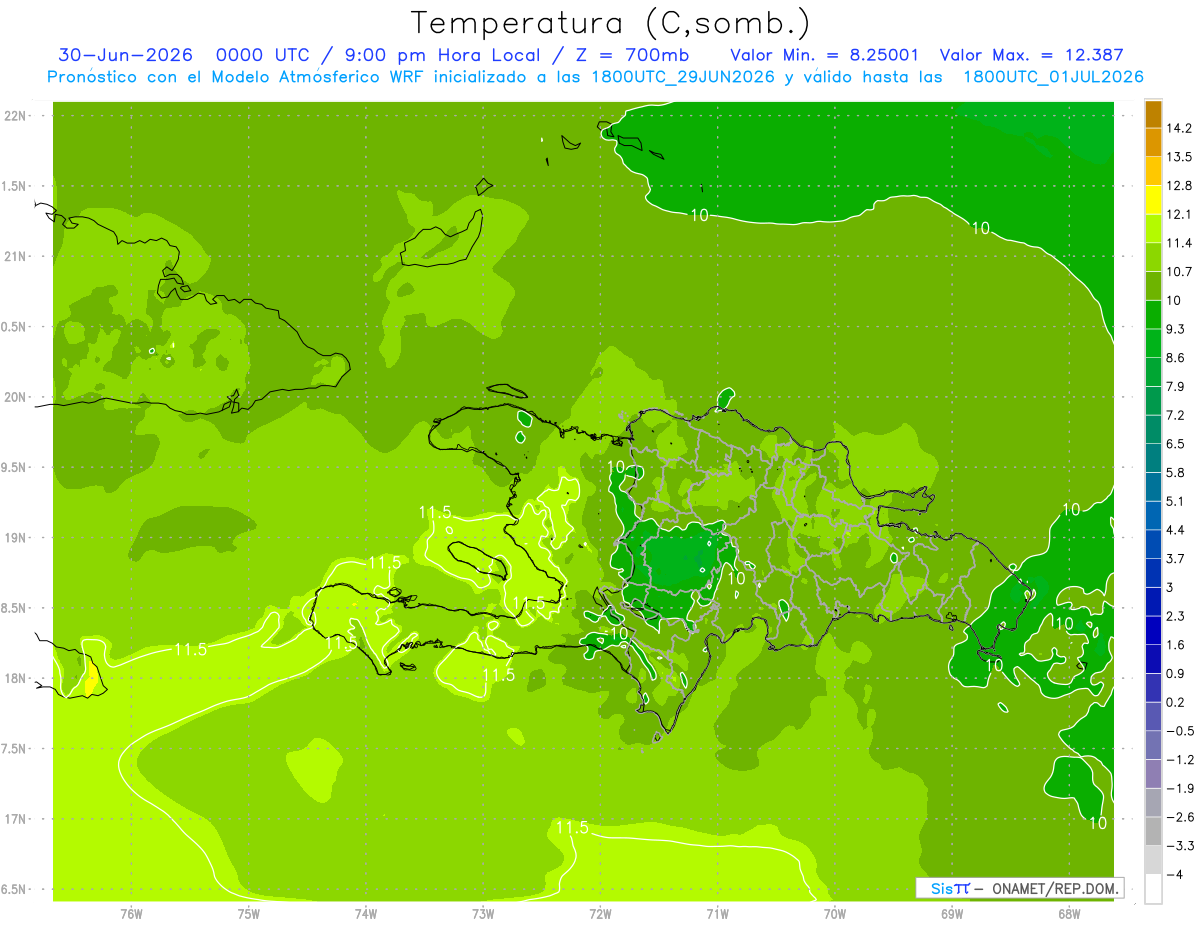Pick the lime swatch between 11.4 and 12.1
Viewport: 1200px width, 927px height.
(1153, 229)
